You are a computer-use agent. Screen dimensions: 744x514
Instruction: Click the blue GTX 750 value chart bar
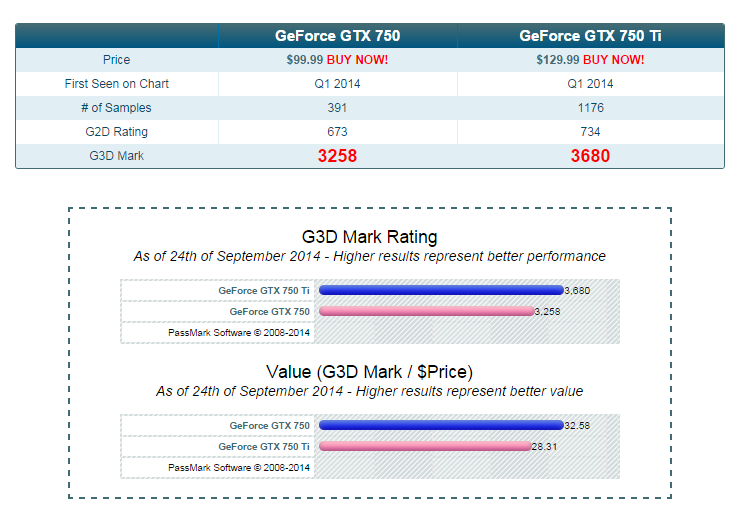[440, 425]
